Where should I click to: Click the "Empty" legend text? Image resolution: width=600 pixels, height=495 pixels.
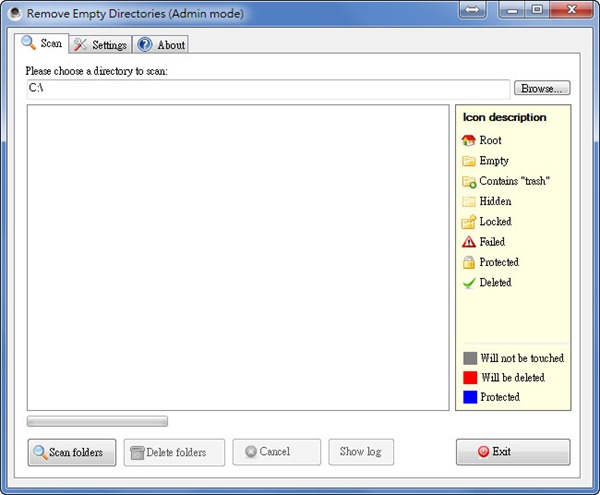click(494, 161)
